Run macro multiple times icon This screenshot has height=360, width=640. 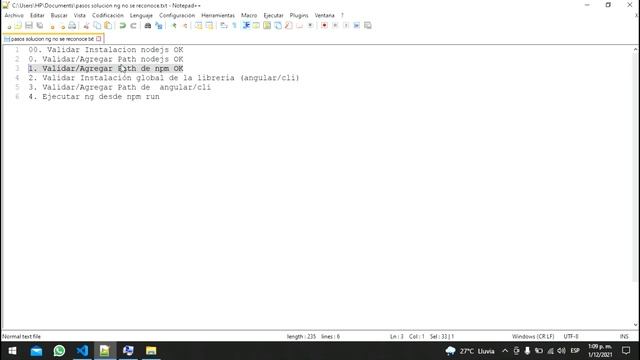[356, 26]
